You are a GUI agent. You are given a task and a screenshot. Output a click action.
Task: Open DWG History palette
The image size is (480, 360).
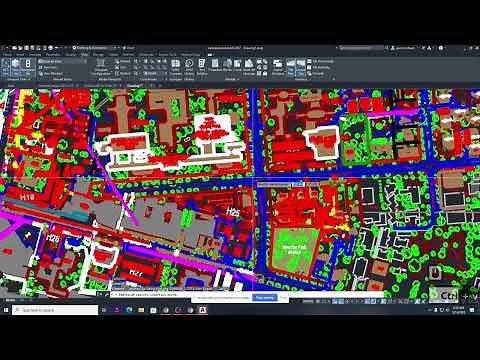pos(189,67)
